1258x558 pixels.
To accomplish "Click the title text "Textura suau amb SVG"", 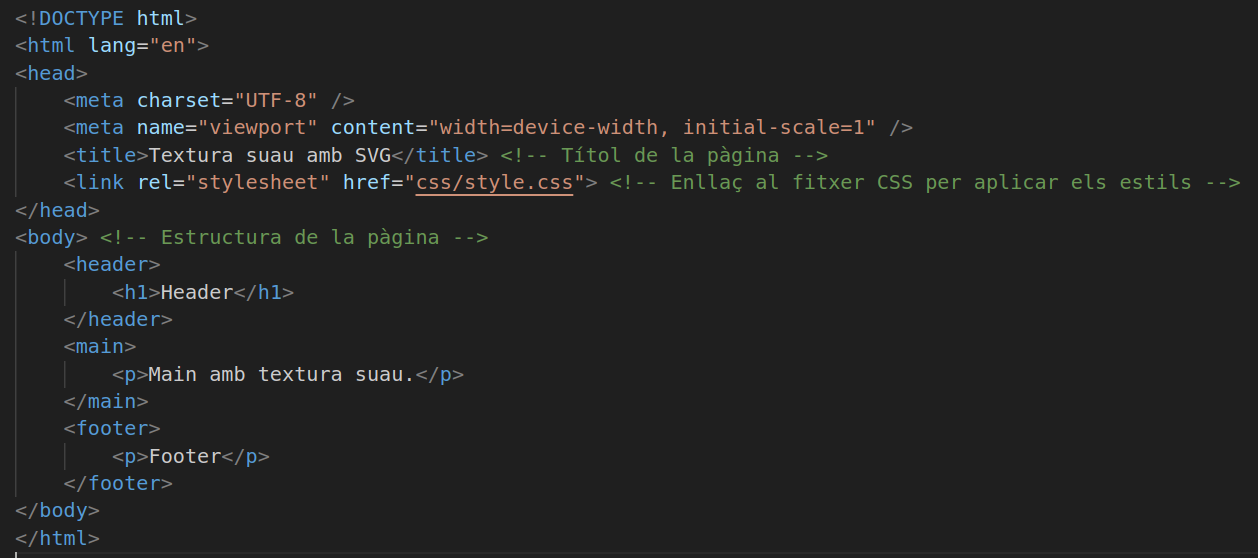I will (269, 155).
